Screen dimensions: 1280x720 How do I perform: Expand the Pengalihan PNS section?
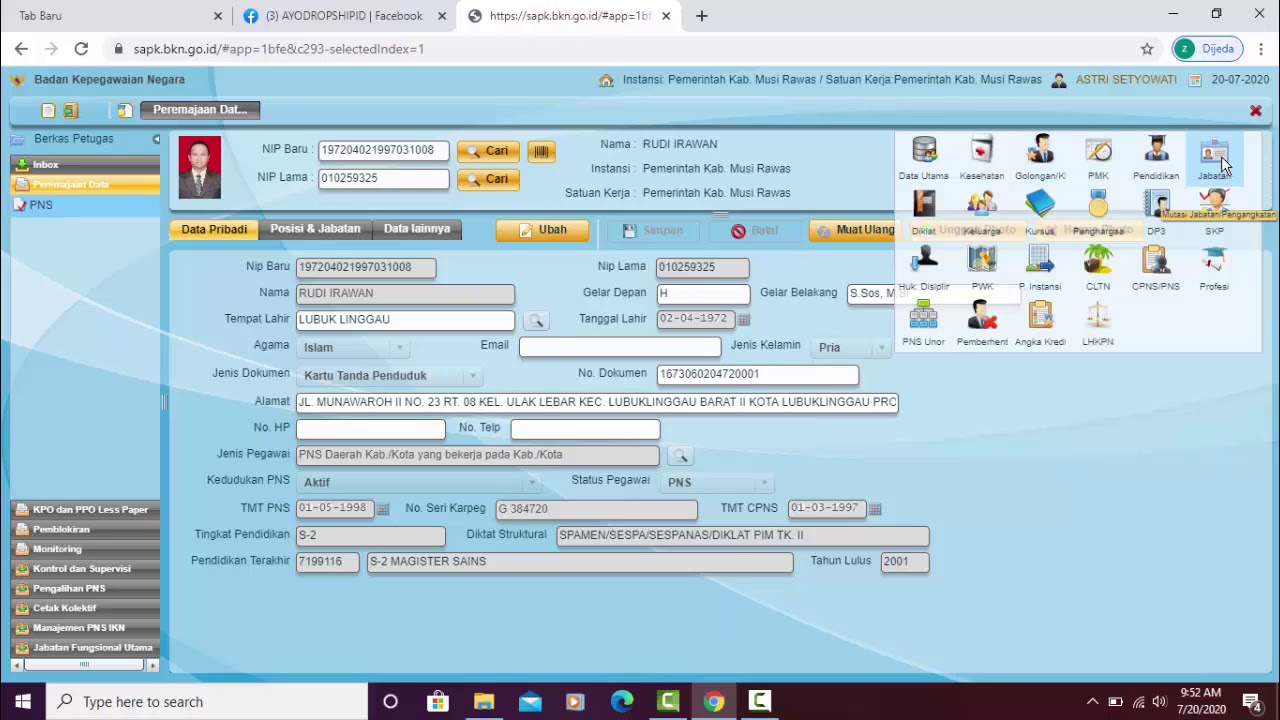pos(85,588)
